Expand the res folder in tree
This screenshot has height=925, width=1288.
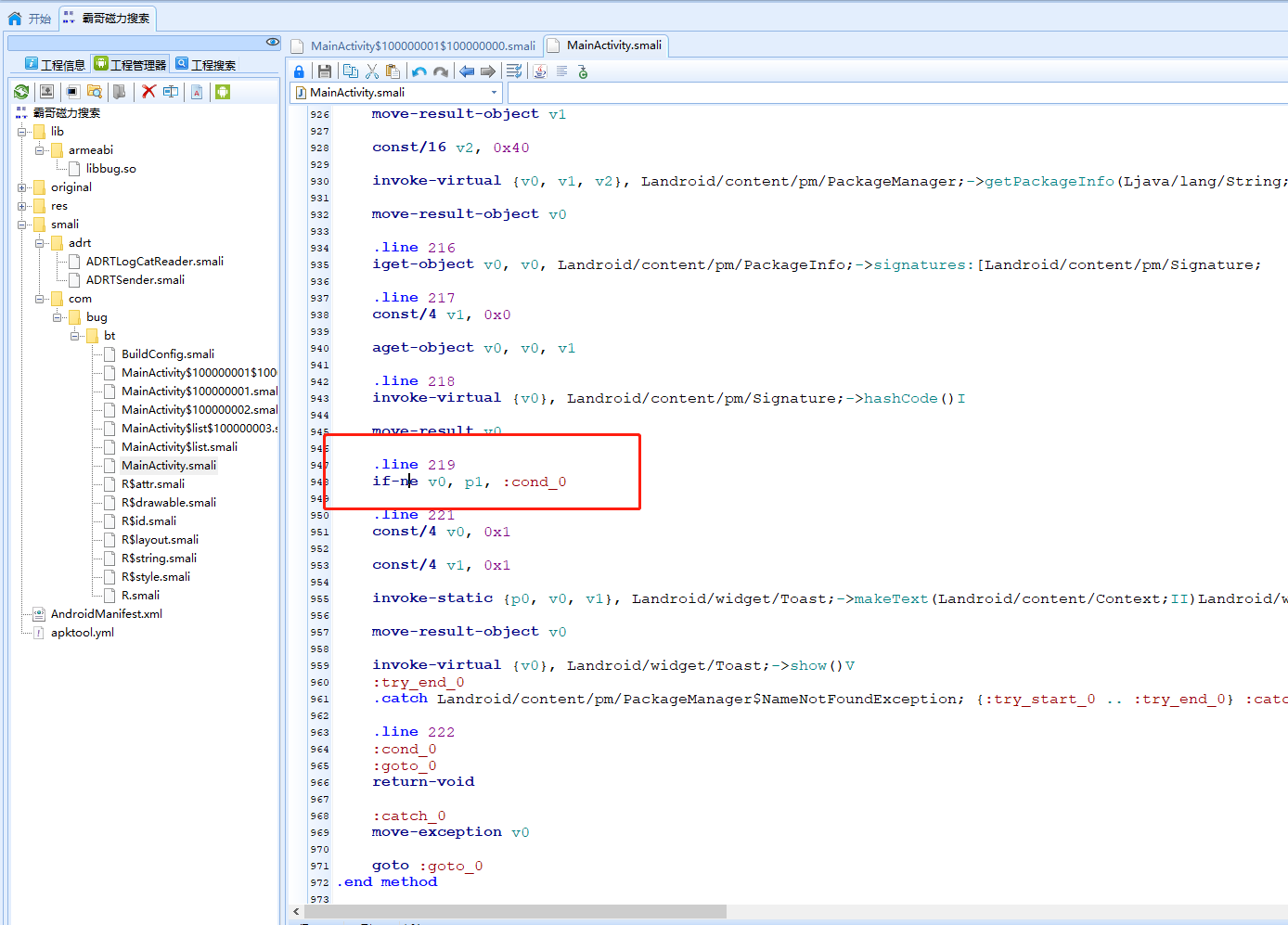pos(21,206)
